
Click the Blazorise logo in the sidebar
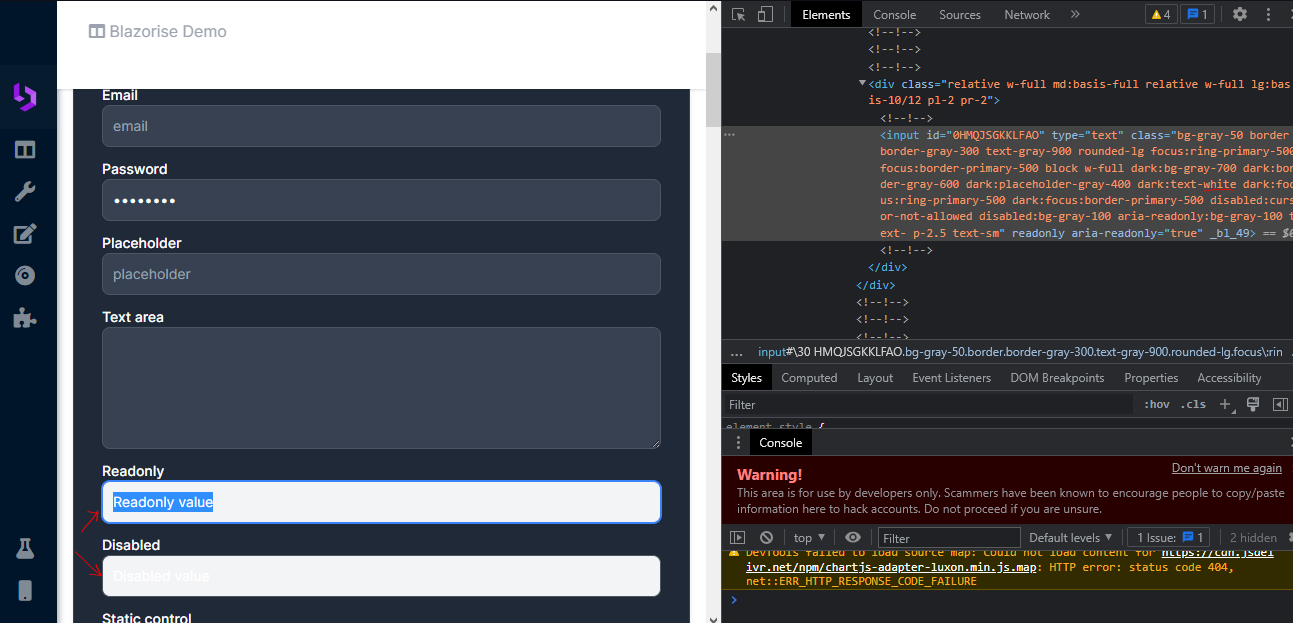[x=27, y=96]
